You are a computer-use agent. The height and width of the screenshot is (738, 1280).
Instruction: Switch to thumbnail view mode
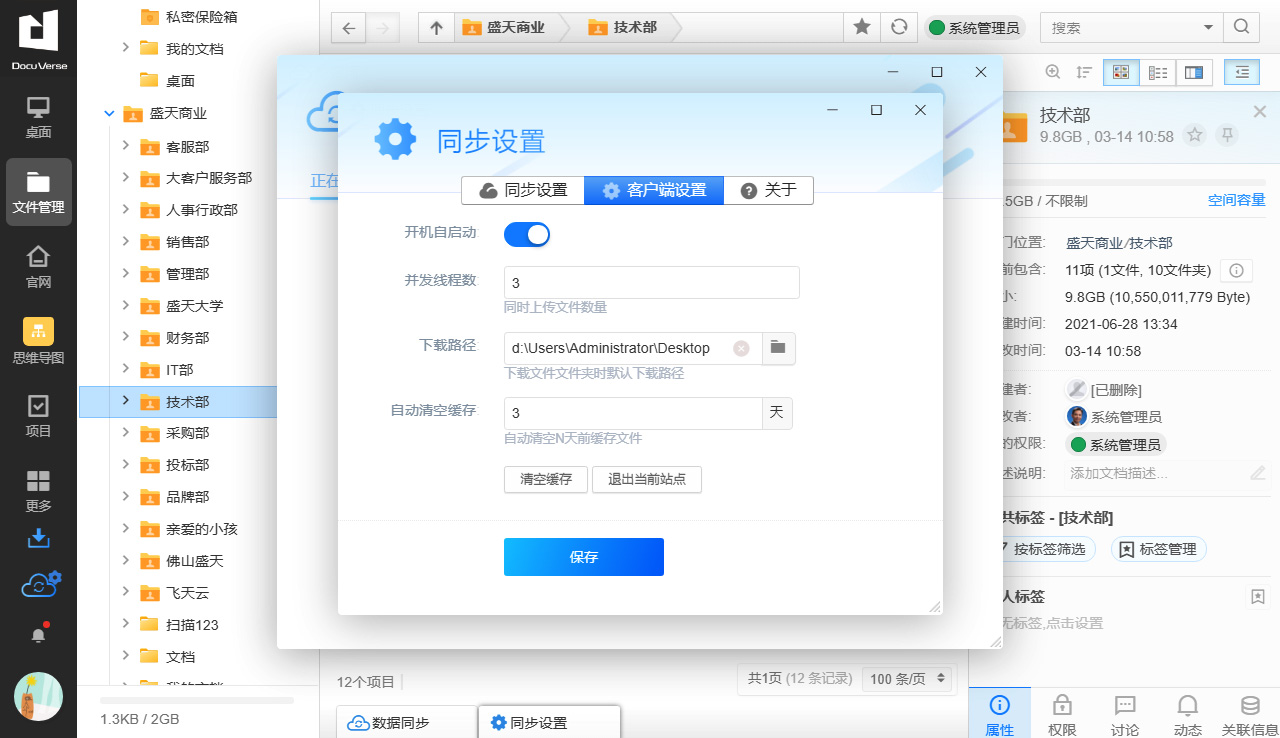click(x=1121, y=72)
